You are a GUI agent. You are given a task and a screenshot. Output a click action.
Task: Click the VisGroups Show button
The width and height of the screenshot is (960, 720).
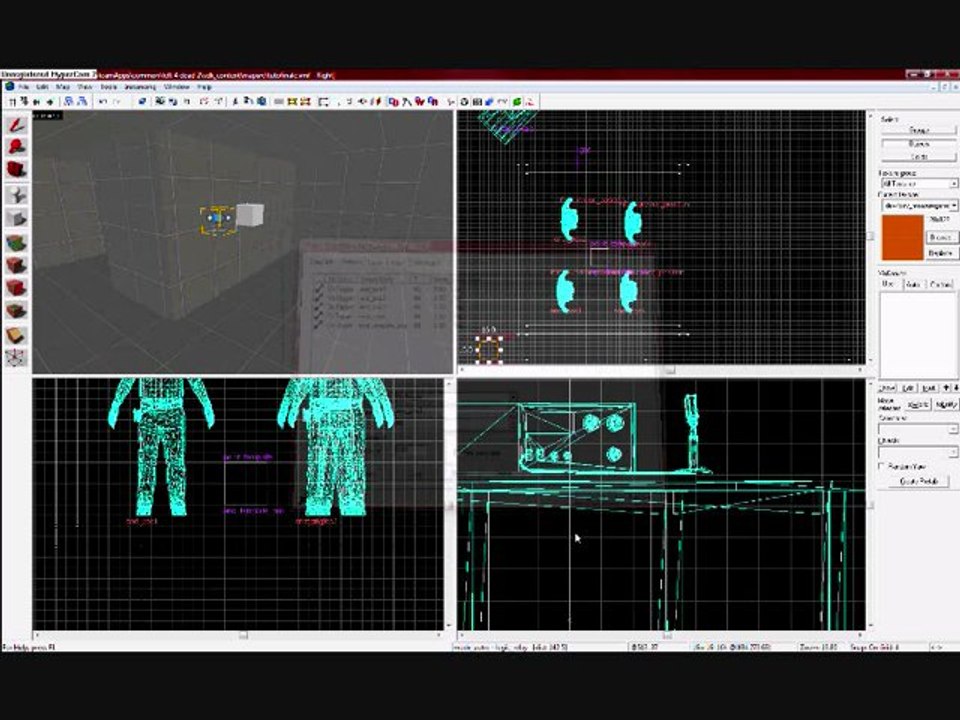pos(887,388)
